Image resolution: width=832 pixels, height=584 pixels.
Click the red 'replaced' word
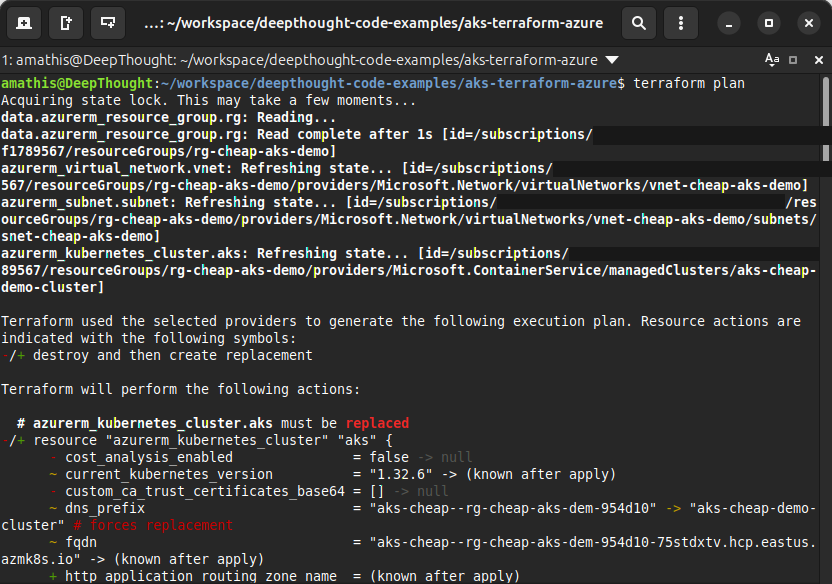(x=377, y=423)
